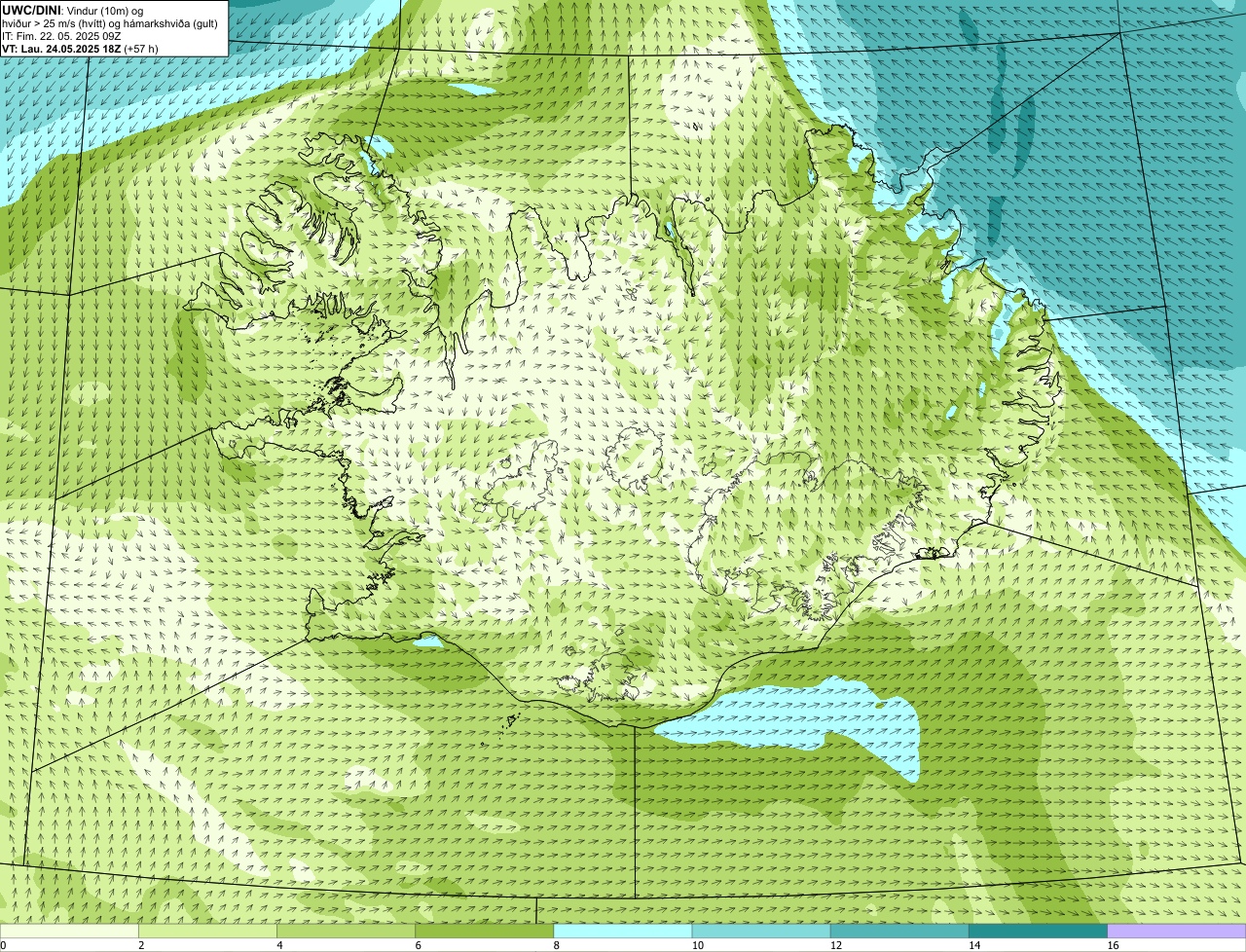Select the 6–8 m/s dark green legend swatch
The image size is (1246, 952).
point(485,932)
